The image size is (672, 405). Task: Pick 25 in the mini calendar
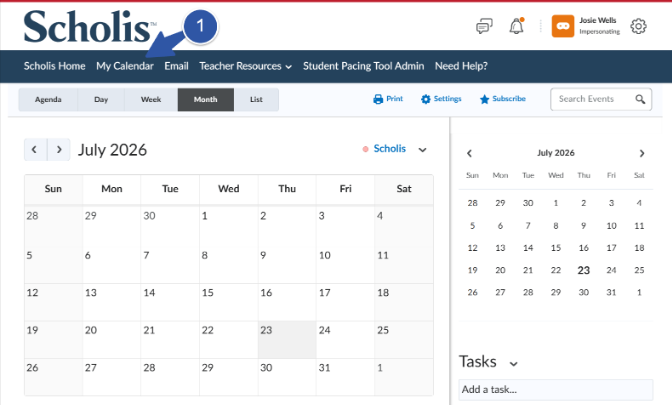tap(639, 270)
